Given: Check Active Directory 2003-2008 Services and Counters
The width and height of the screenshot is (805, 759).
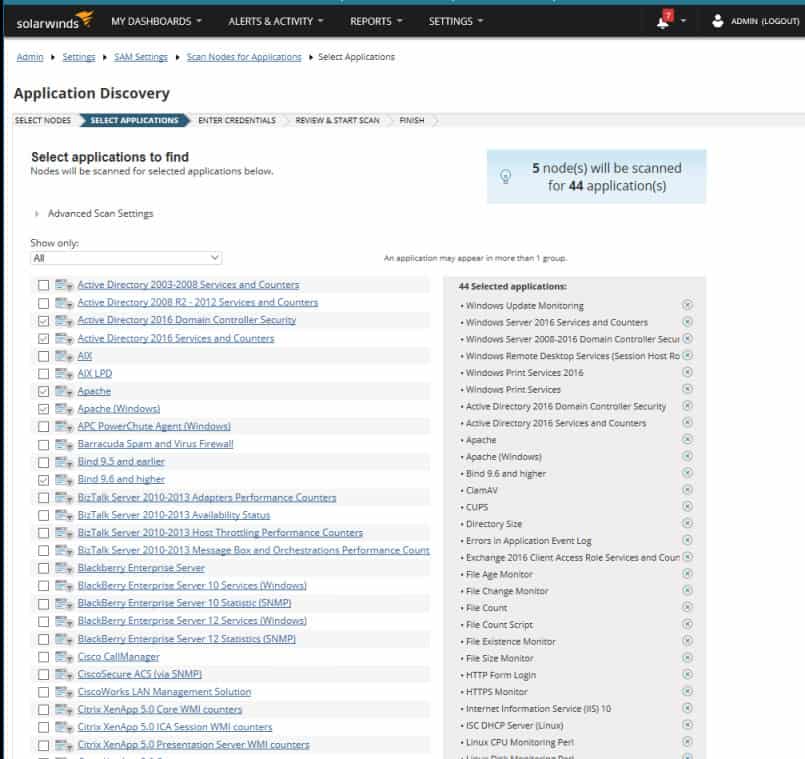Looking at the screenshot, I should [x=44, y=285].
